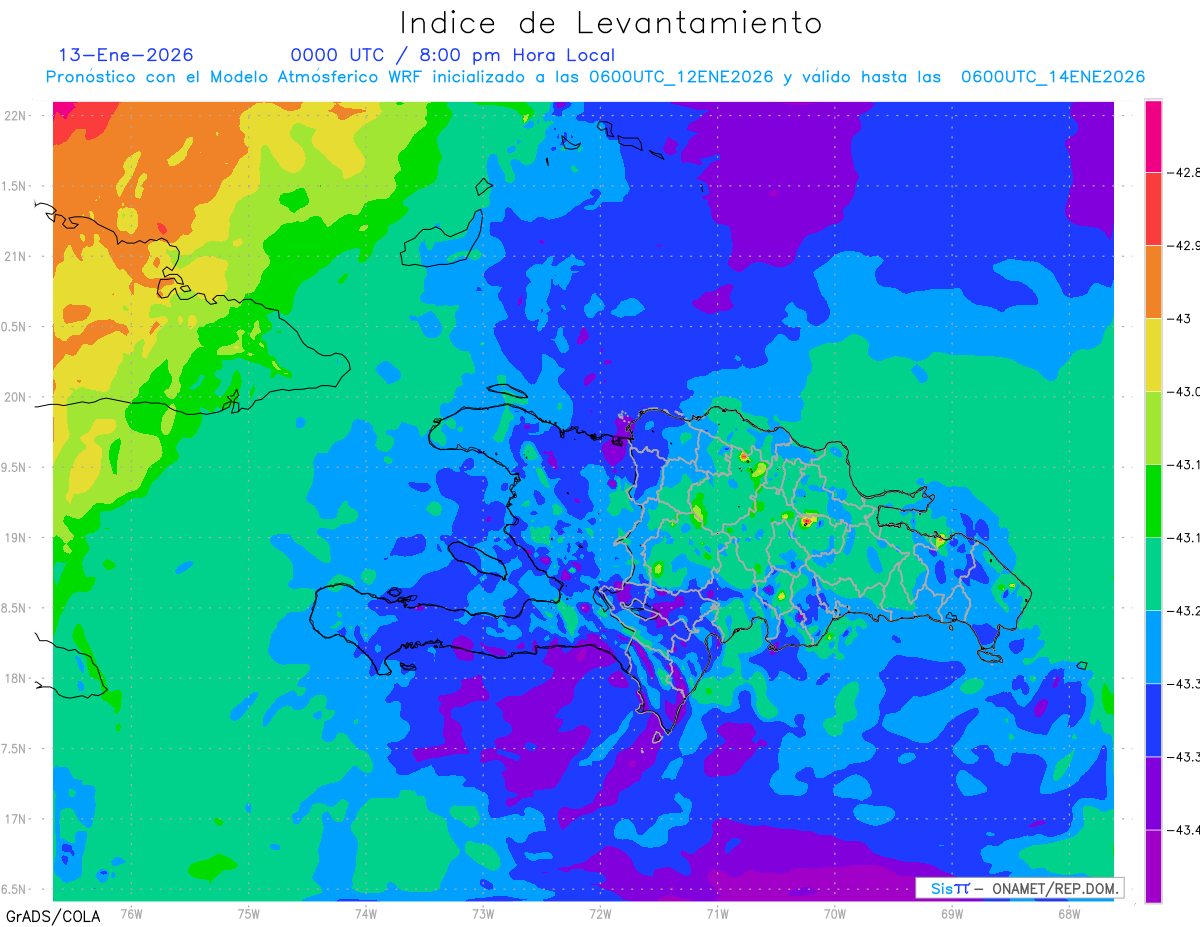This screenshot has width=1200, height=927.
Task: Pick the light blue legend swatch
Action: tap(1153, 646)
